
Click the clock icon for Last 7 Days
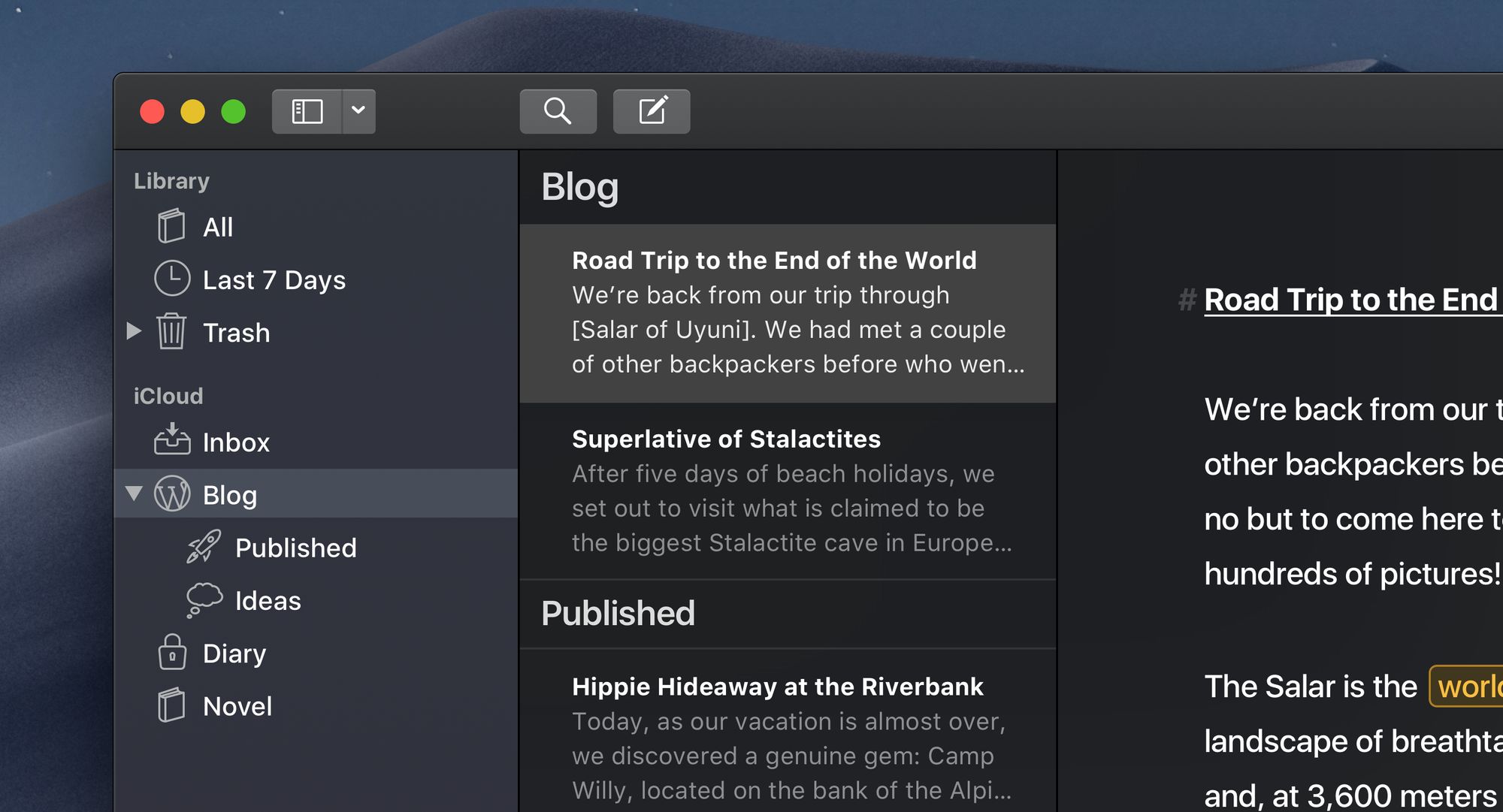pyautogui.click(x=174, y=279)
